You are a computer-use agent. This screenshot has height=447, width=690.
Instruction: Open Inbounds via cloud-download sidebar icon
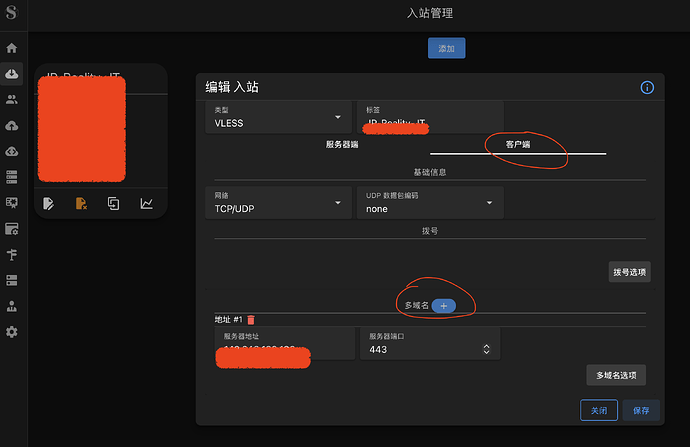12,73
